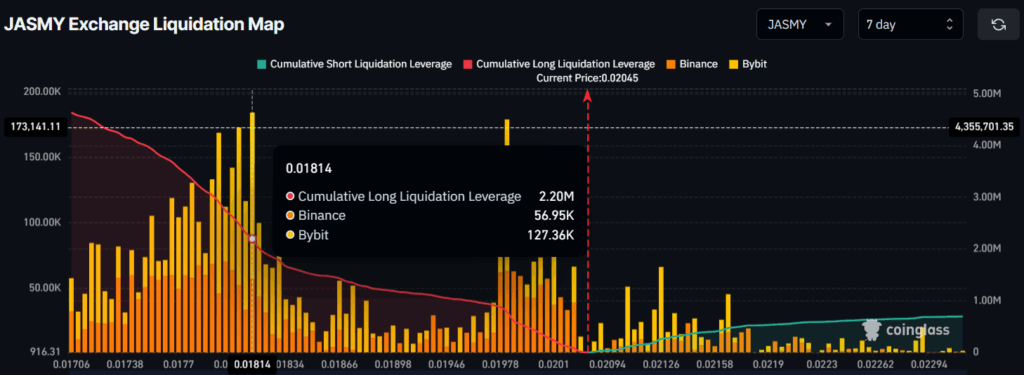
Task: Click the 4,355,701.35 right axis marker
Action: [984, 127]
